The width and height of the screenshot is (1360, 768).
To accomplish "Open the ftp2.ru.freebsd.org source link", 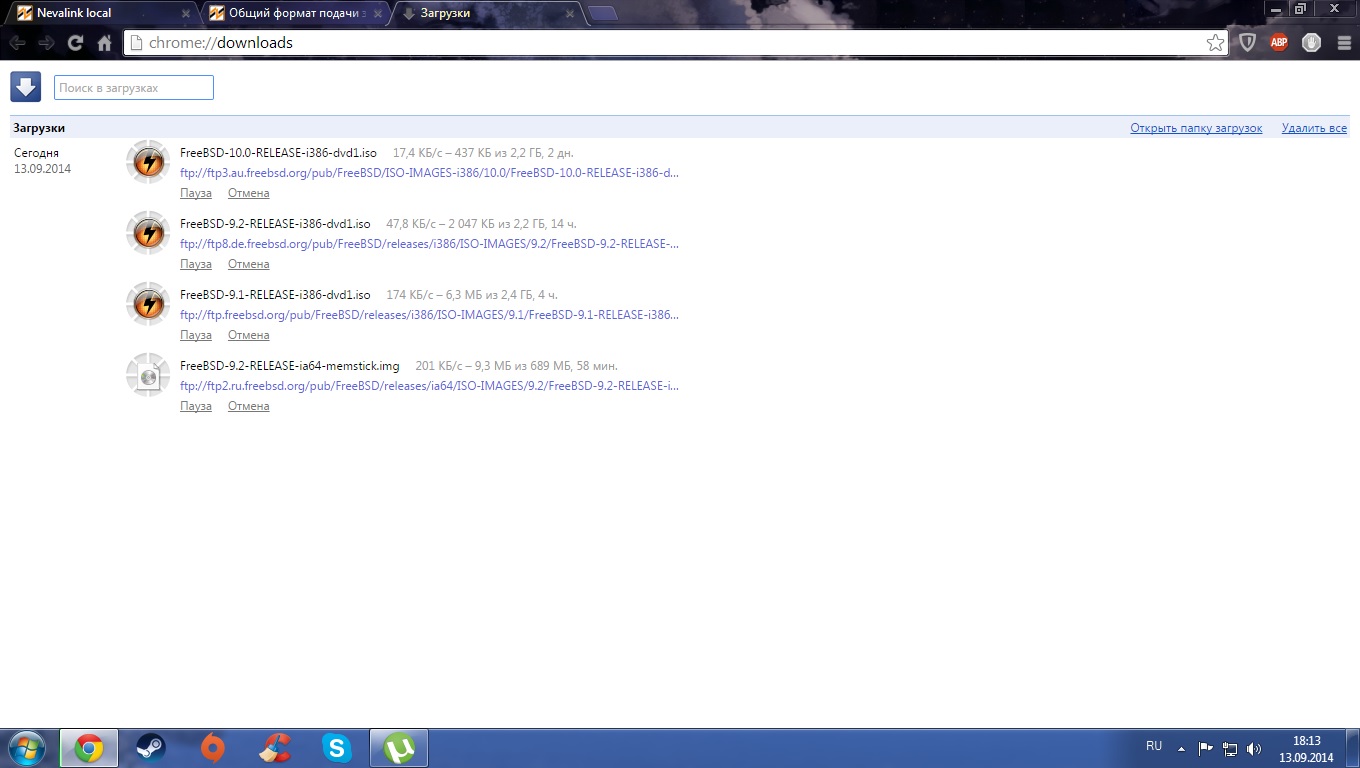I will 429,386.
